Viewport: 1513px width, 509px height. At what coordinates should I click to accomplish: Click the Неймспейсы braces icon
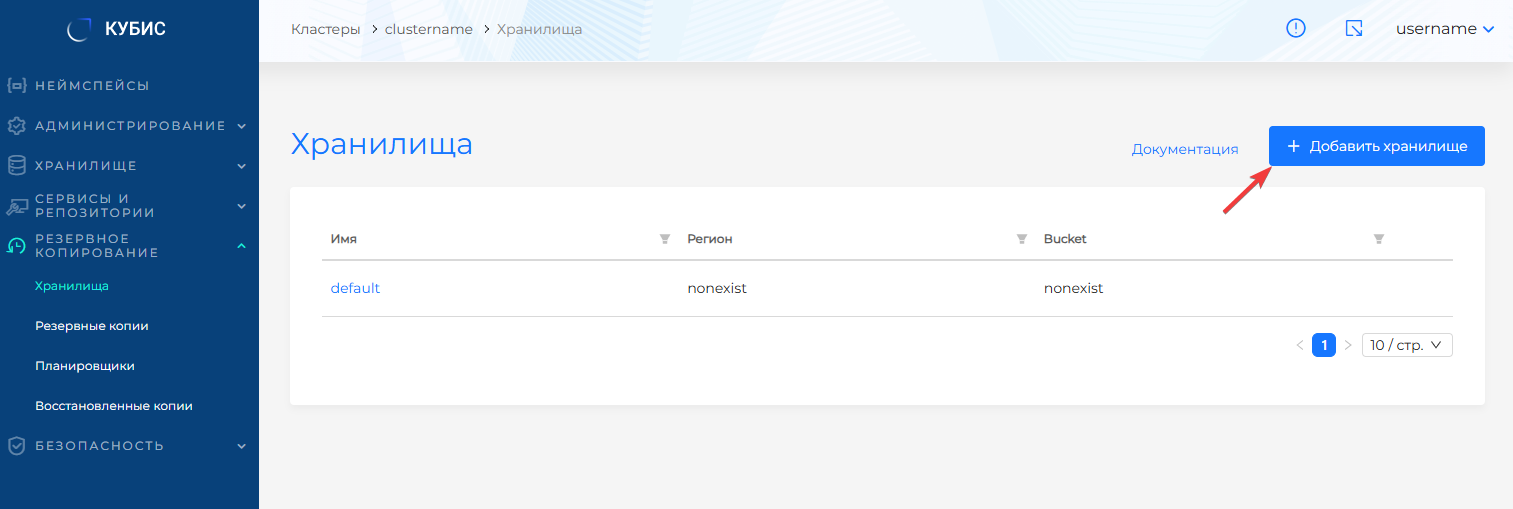pyautogui.click(x=16, y=86)
